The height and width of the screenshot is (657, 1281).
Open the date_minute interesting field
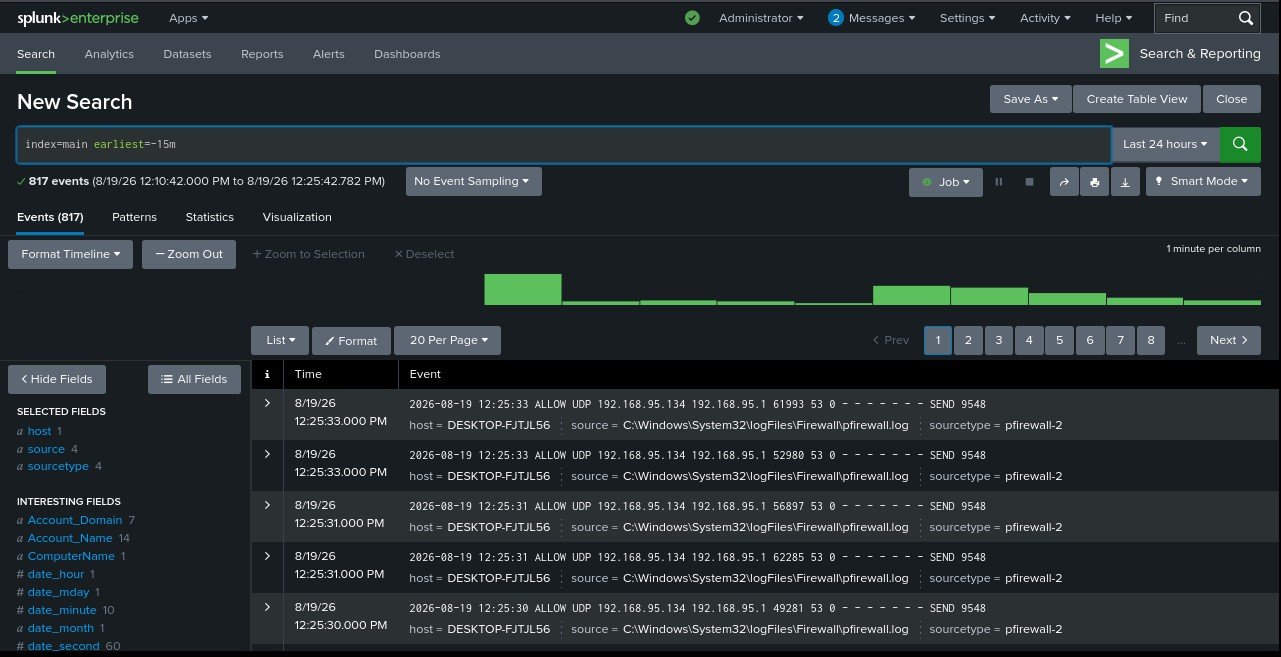(62, 610)
